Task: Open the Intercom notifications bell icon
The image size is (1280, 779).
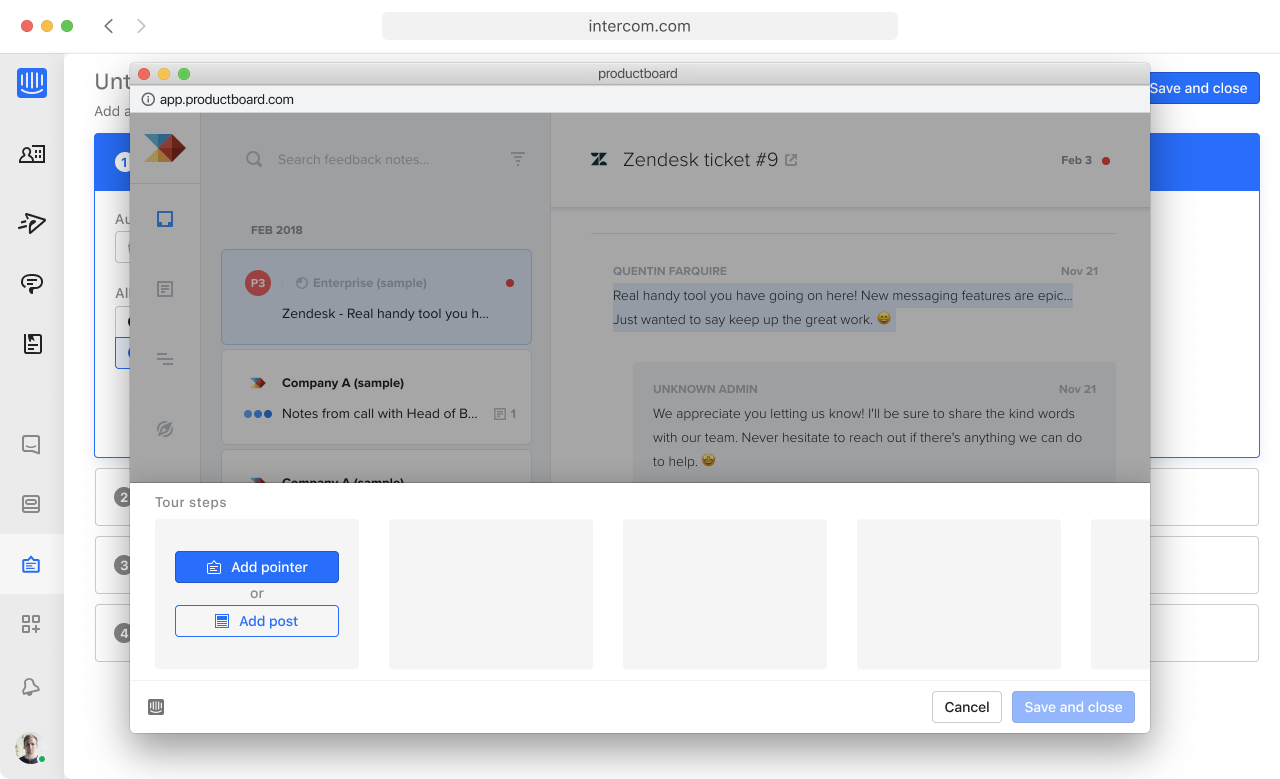Action: [31, 686]
